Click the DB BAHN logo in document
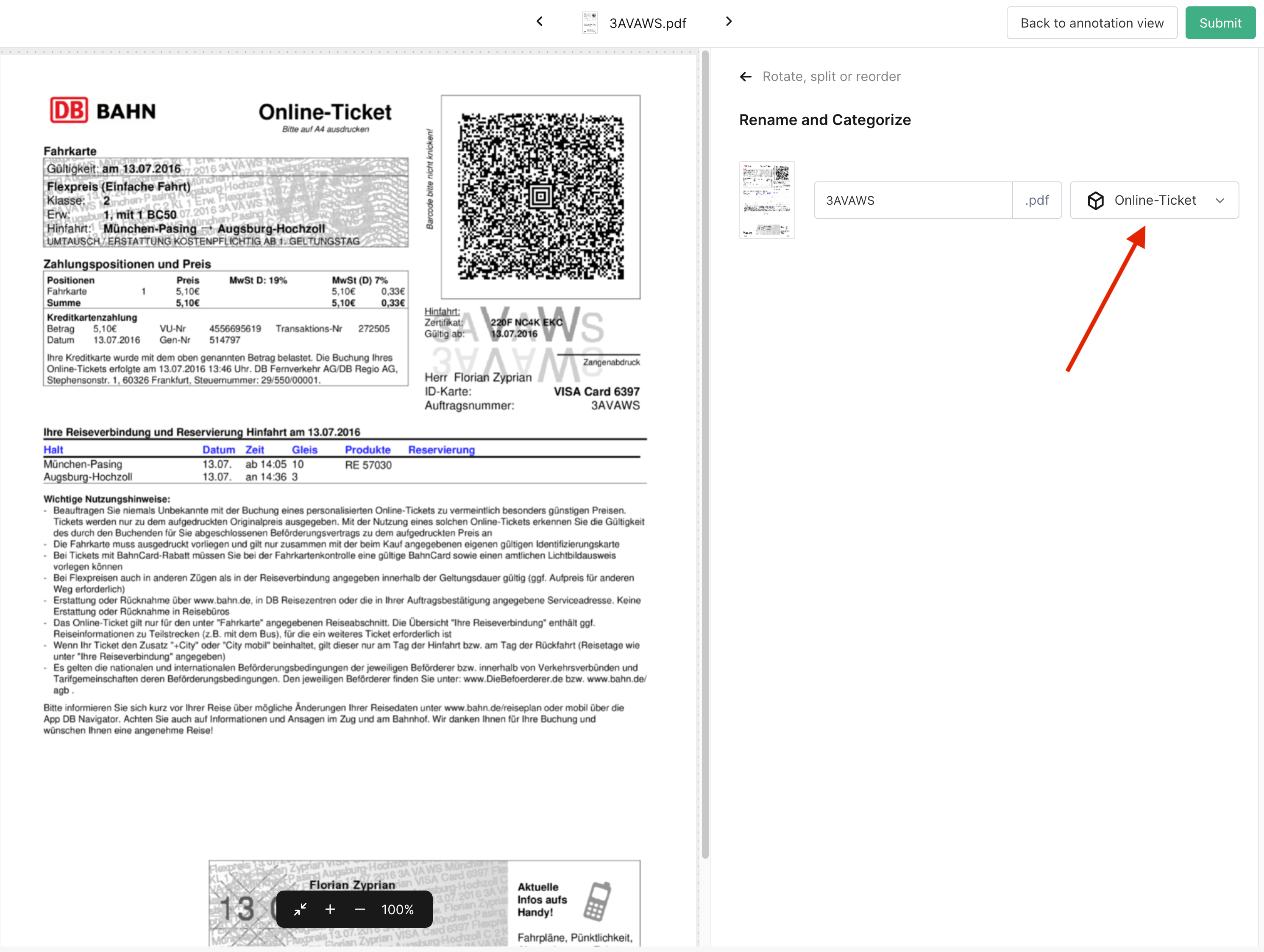 [103, 110]
